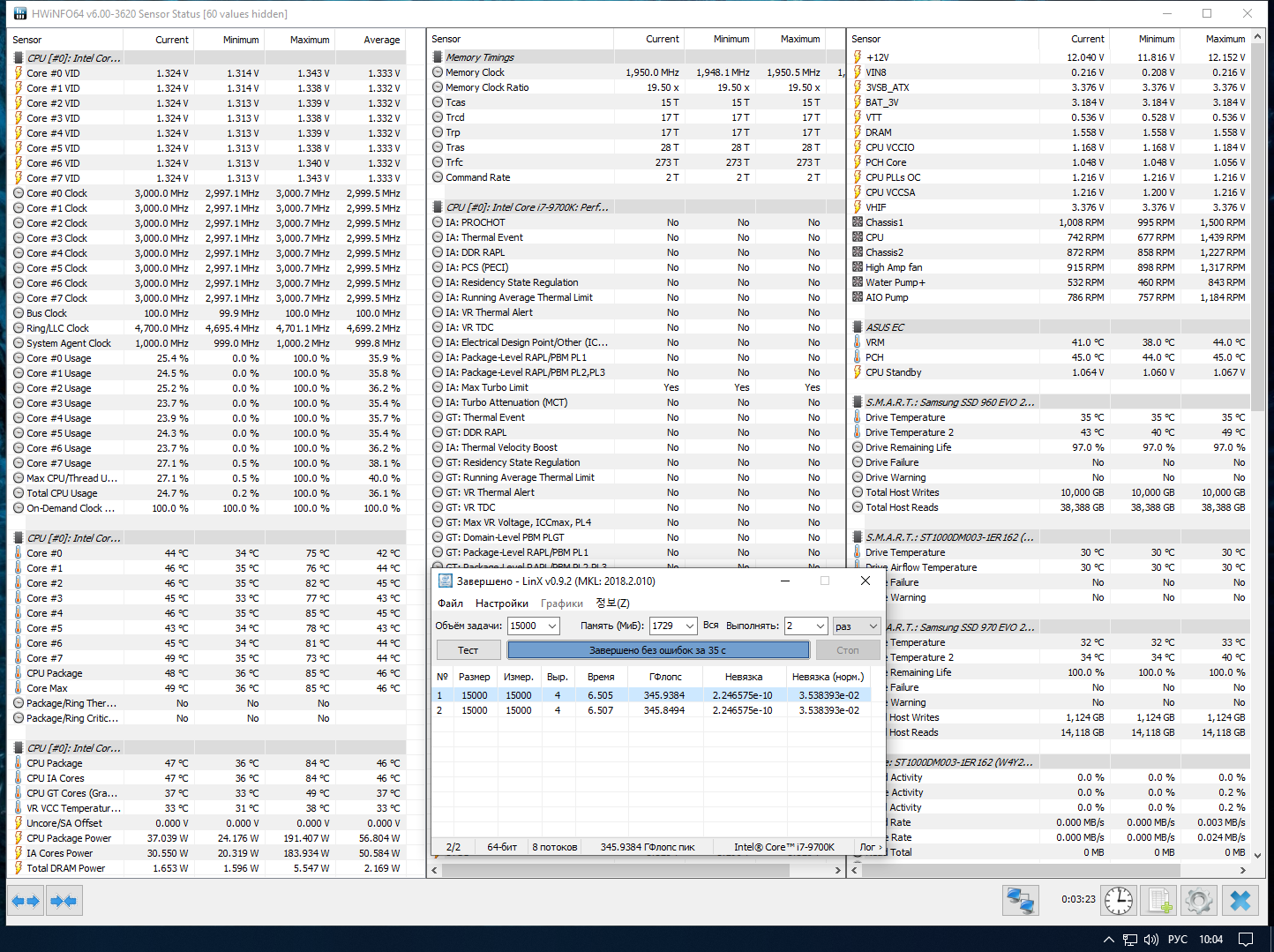This screenshot has height=952, width=1274.
Task: Open the Файл menu in LinX
Action: [450, 603]
